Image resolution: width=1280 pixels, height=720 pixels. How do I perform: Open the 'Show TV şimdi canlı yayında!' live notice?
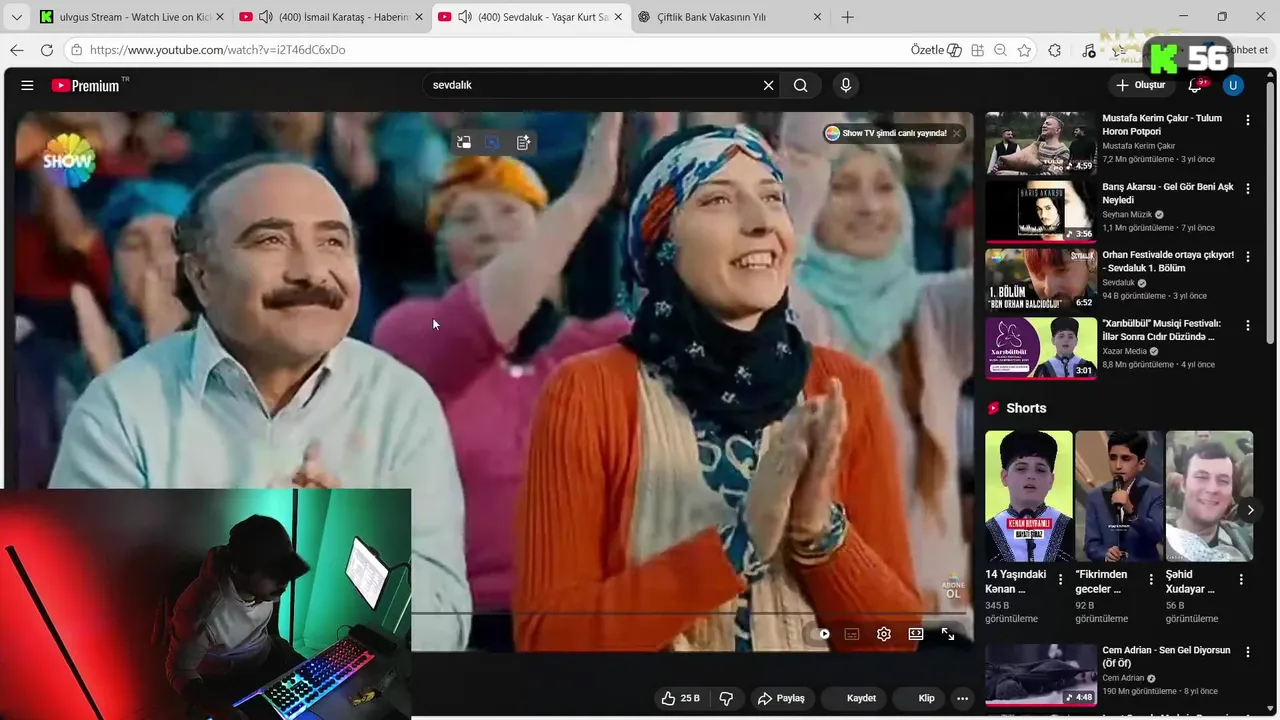click(x=886, y=133)
